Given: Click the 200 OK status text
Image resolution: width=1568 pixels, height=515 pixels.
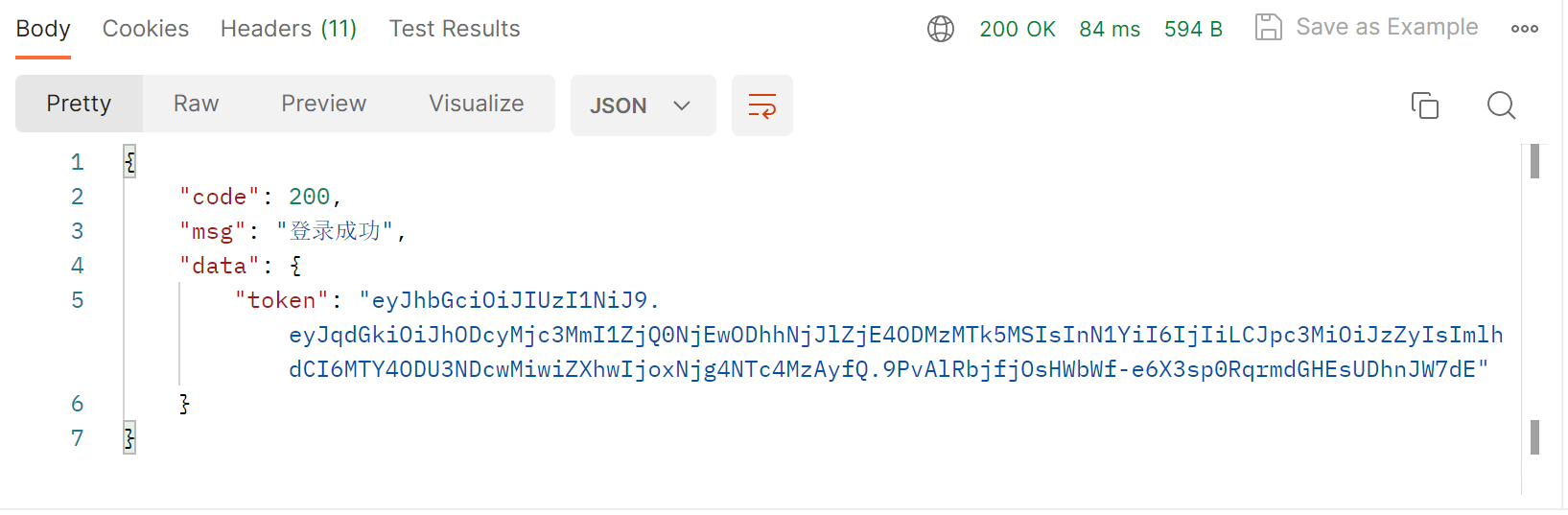Looking at the screenshot, I should 1018,29.
